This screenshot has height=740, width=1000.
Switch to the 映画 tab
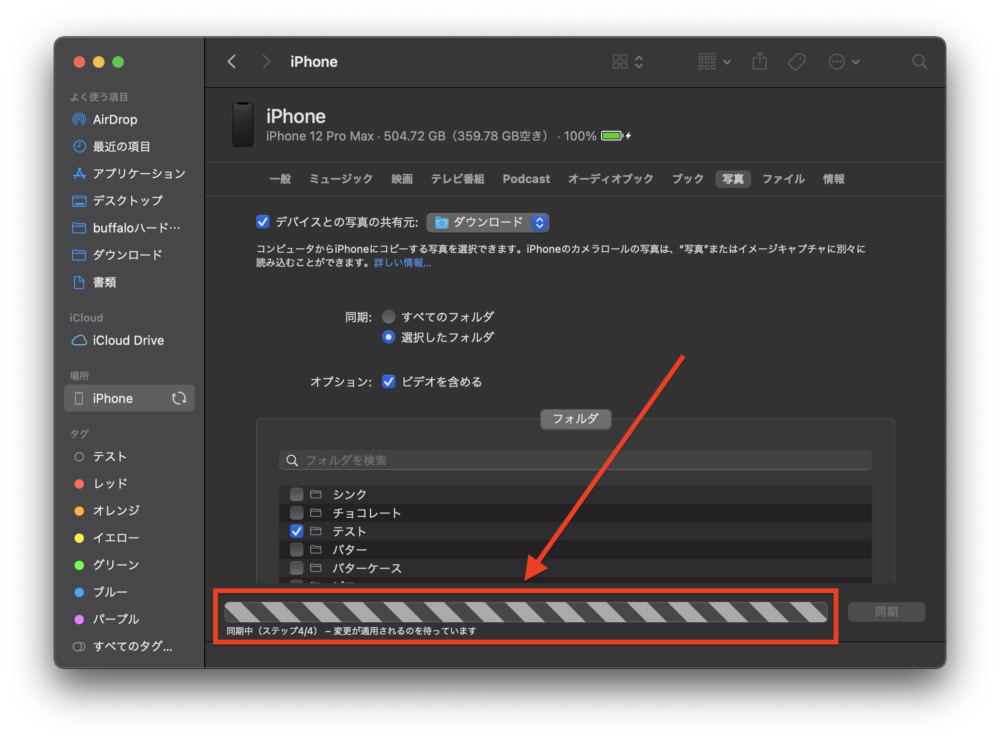(402, 179)
